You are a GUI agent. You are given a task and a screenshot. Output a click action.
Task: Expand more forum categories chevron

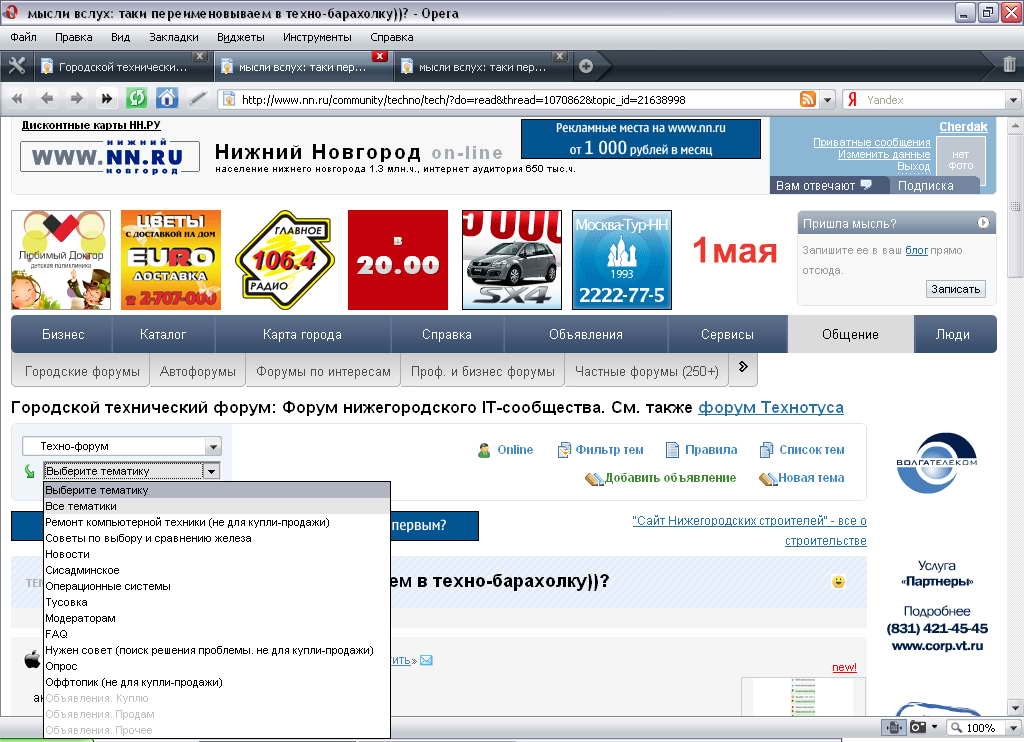[x=743, y=367]
